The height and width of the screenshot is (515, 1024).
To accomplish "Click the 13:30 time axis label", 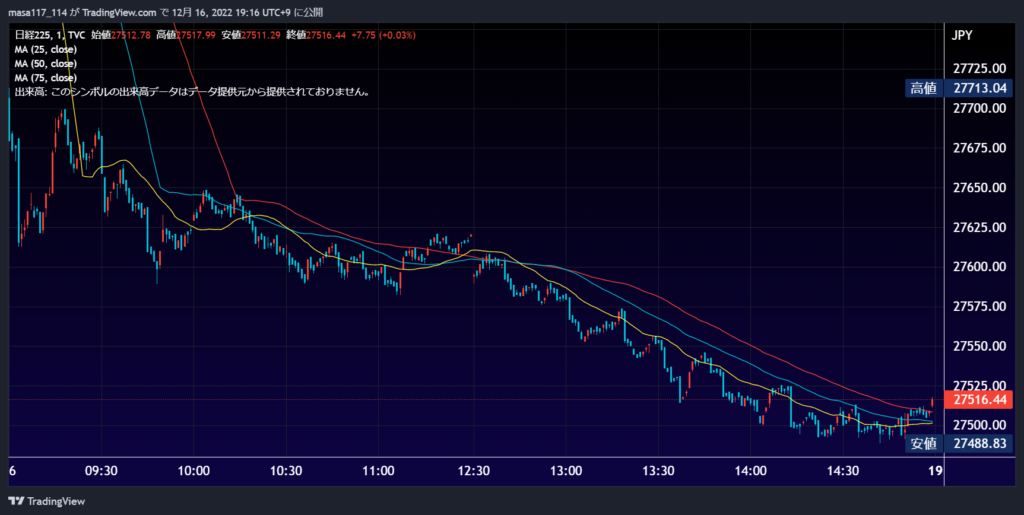I will click(658, 471).
